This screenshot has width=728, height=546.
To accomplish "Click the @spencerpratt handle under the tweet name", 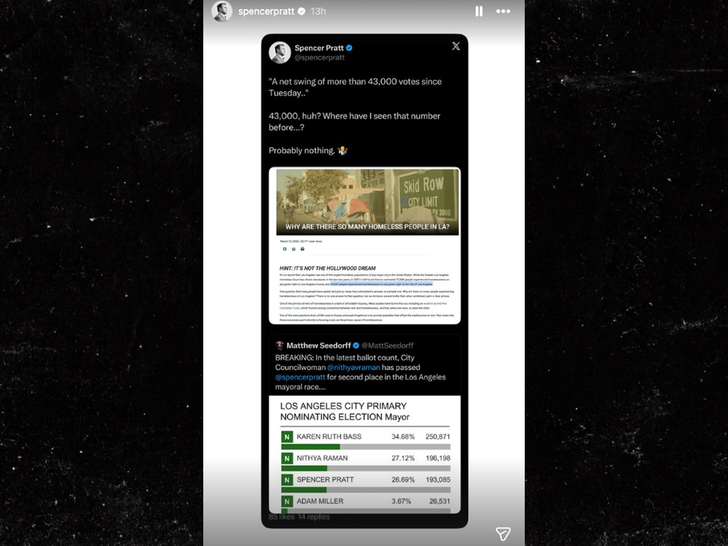I will pos(319,58).
